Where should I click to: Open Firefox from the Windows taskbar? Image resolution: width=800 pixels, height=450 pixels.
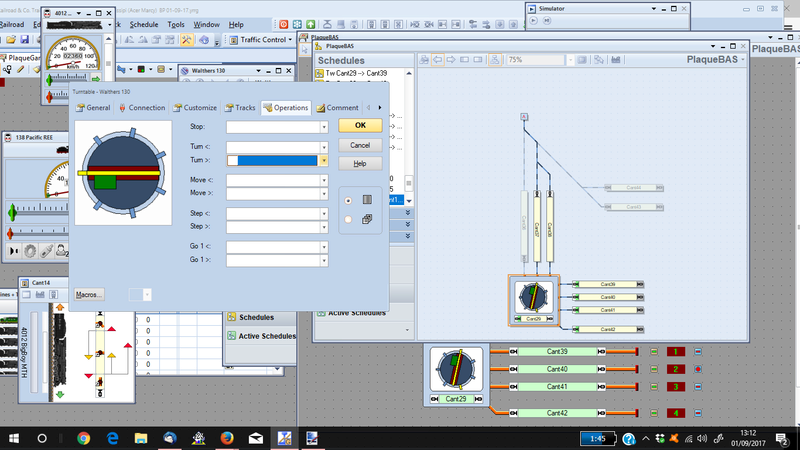click(227, 438)
